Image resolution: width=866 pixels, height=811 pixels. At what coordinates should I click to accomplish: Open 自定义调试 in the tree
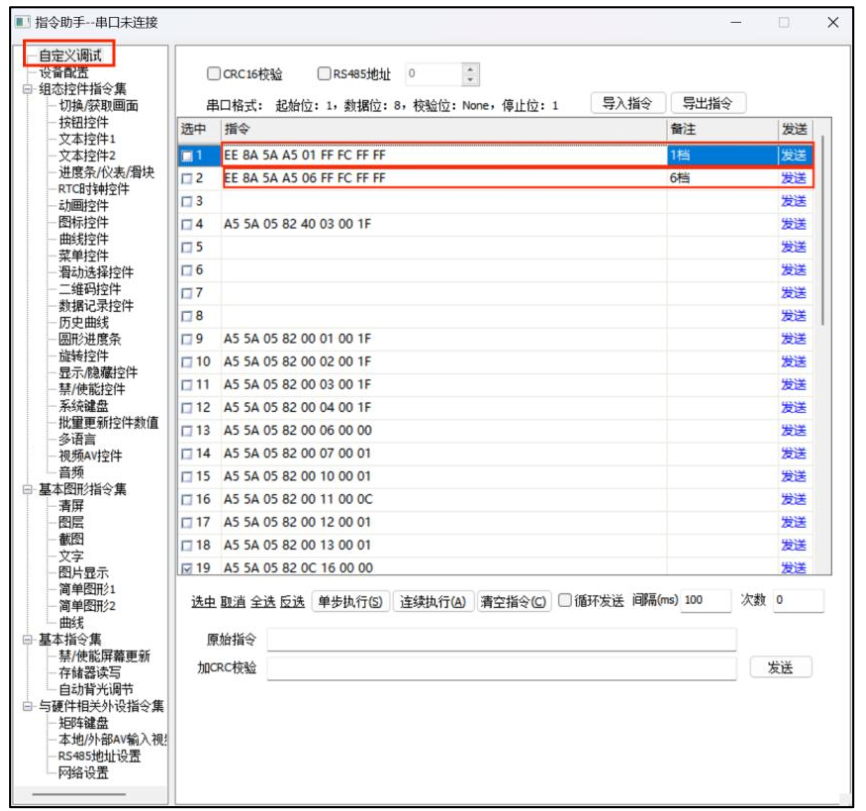tap(70, 55)
